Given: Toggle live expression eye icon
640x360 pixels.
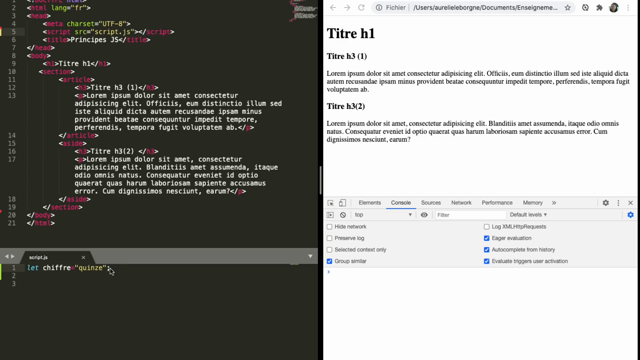Looking at the screenshot, I should pos(424,215).
